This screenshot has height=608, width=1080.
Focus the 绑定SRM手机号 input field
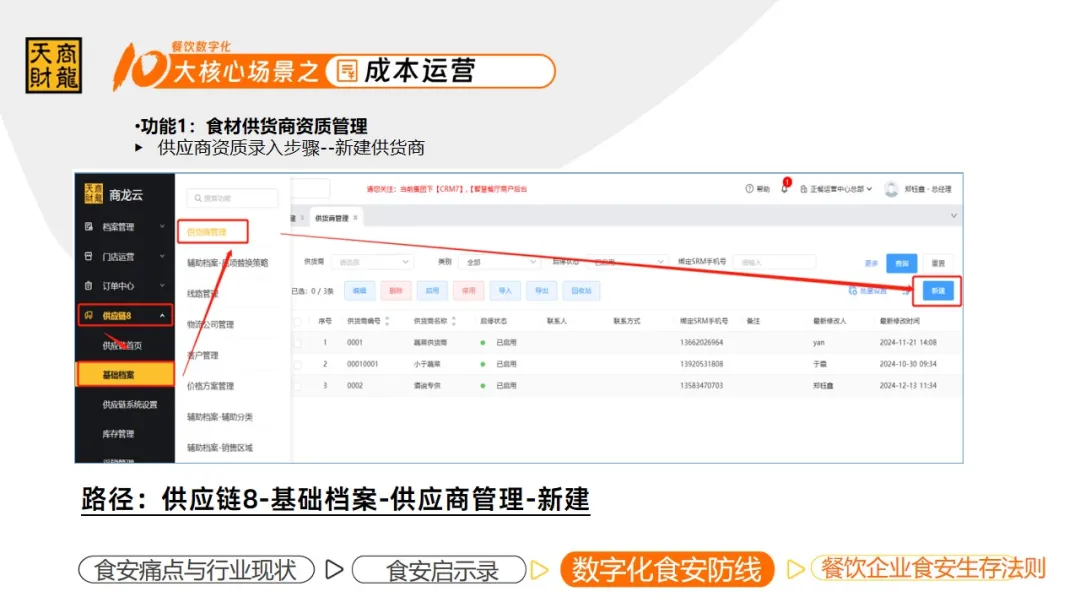click(x=774, y=262)
